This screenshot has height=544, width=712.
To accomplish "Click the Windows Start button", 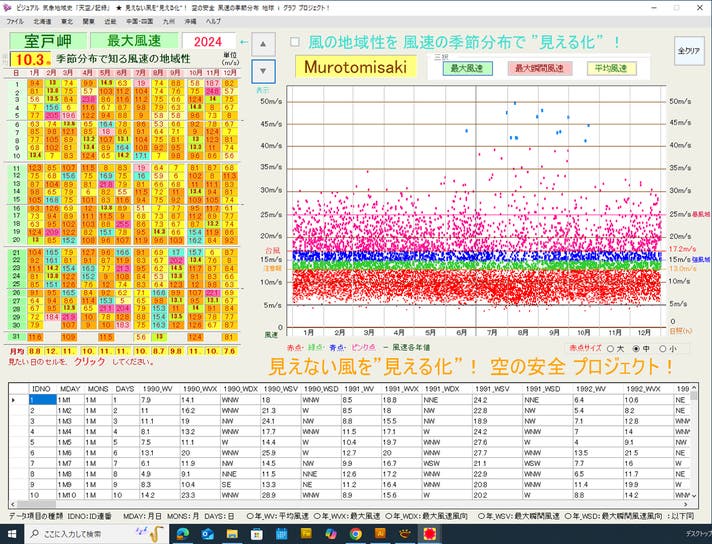I will coord(11,534).
